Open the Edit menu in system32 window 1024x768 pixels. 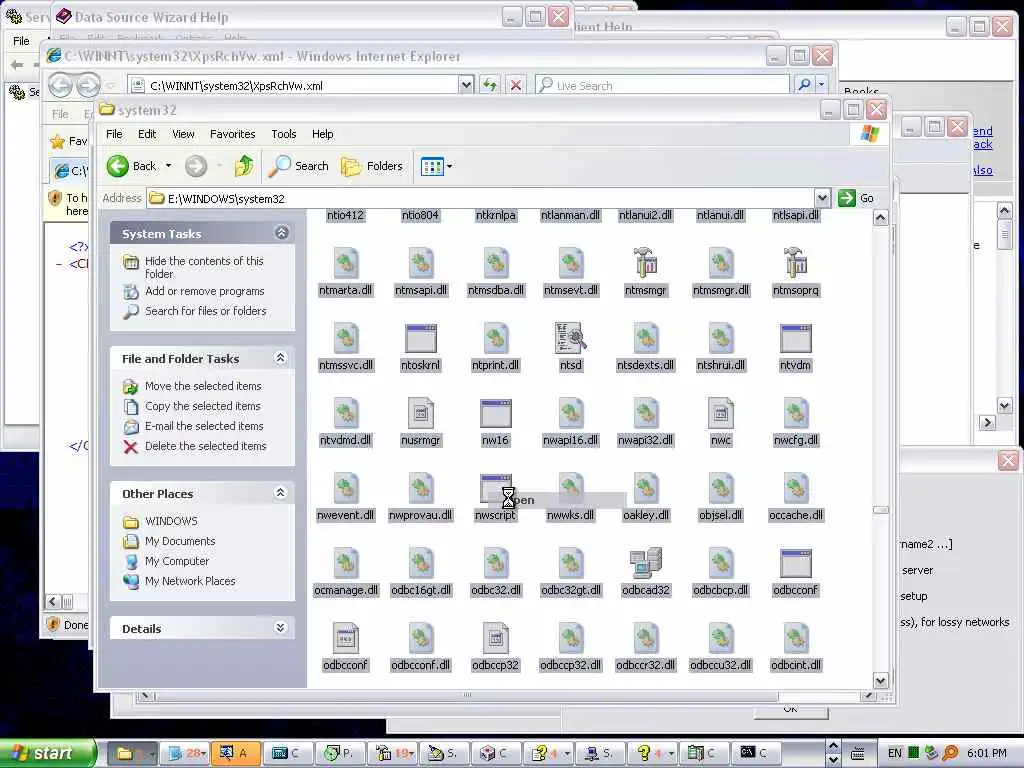tap(147, 134)
